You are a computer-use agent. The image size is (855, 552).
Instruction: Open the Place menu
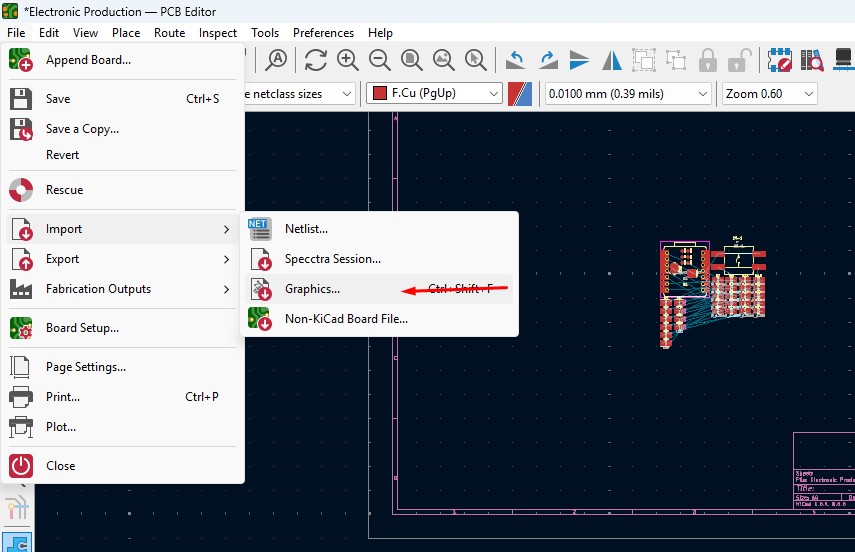tap(126, 33)
